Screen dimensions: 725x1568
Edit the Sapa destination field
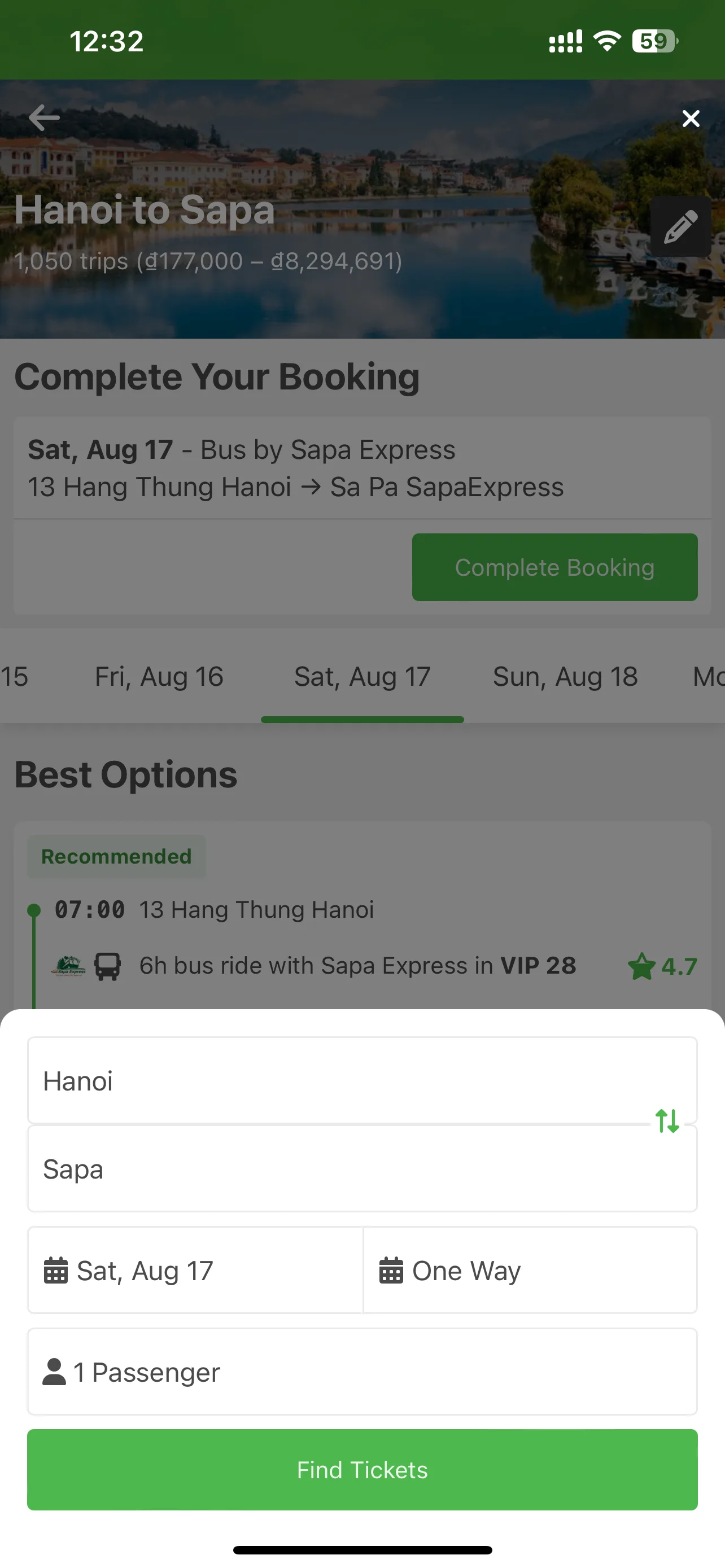pyautogui.click(x=362, y=1169)
